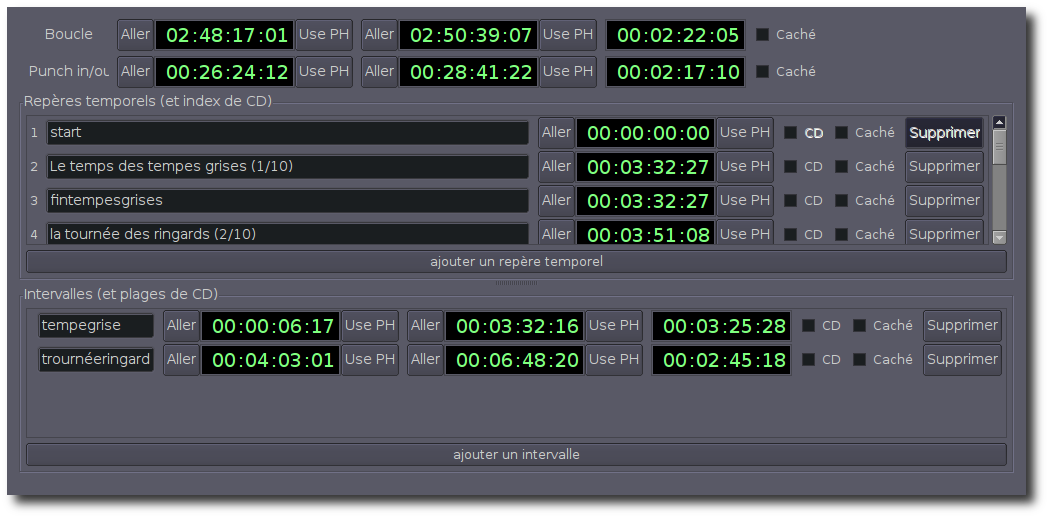Toggle Caché for the start marker

(842, 133)
